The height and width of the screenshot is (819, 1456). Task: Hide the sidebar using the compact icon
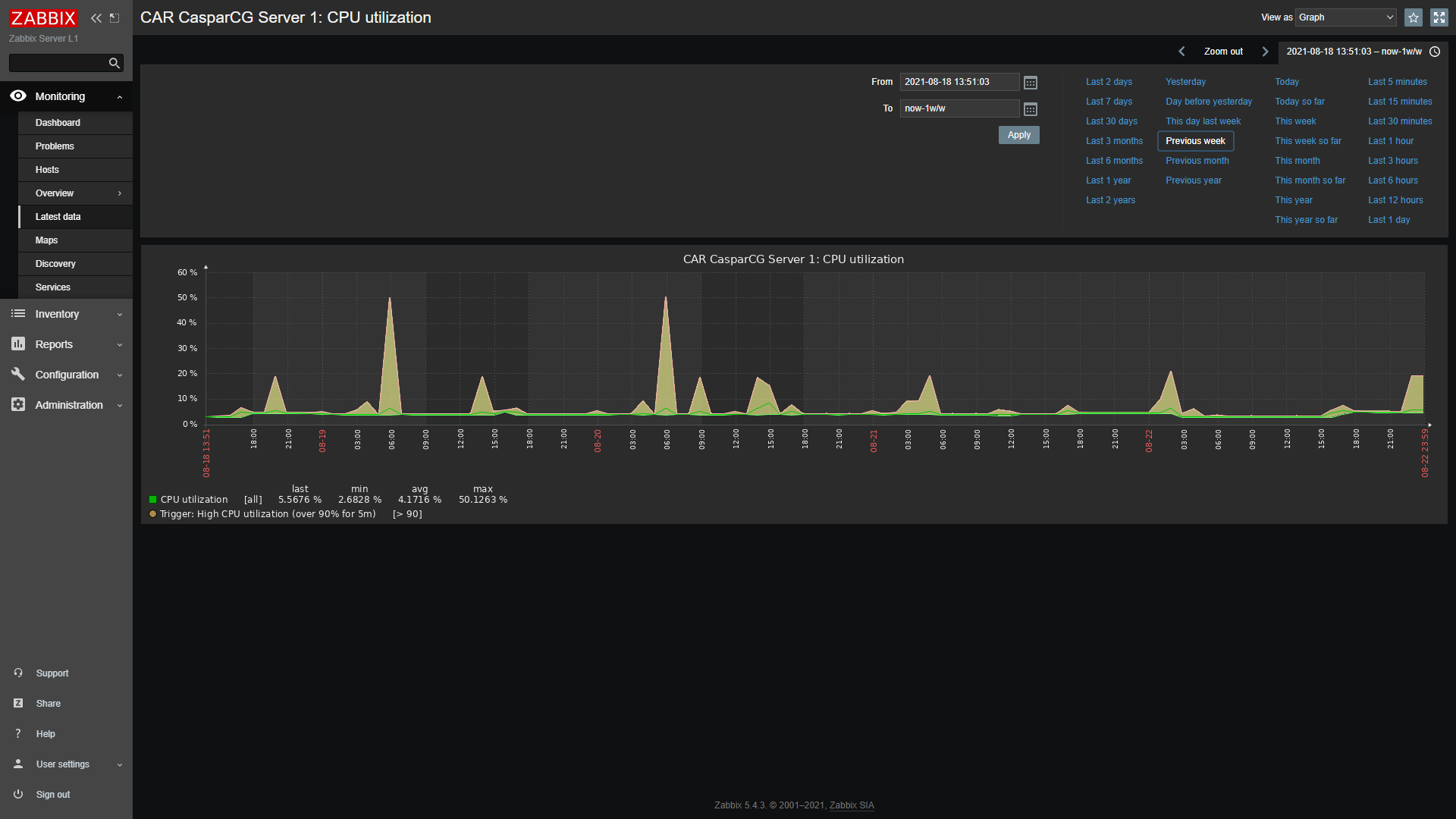point(115,18)
